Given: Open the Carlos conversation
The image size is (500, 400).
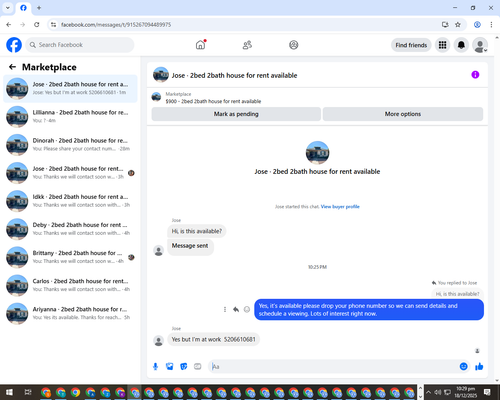Looking at the screenshot, I should click(70, 285).
